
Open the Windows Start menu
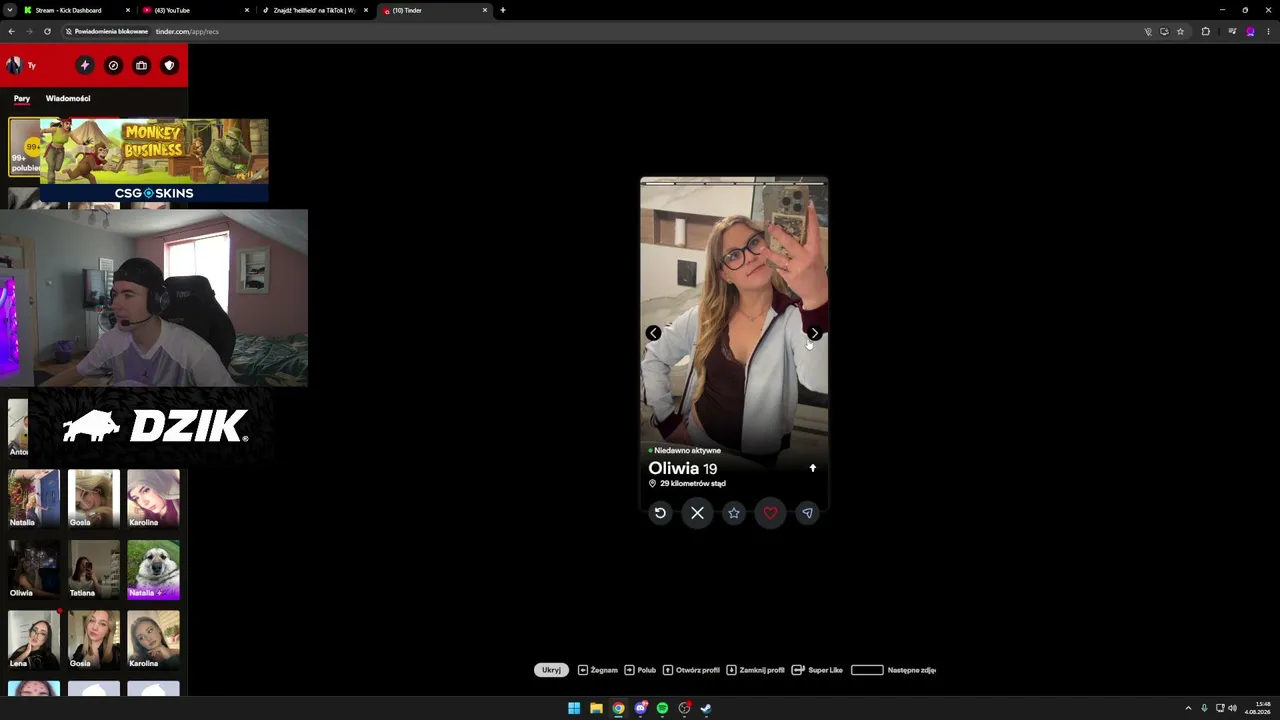click(574, 708)
